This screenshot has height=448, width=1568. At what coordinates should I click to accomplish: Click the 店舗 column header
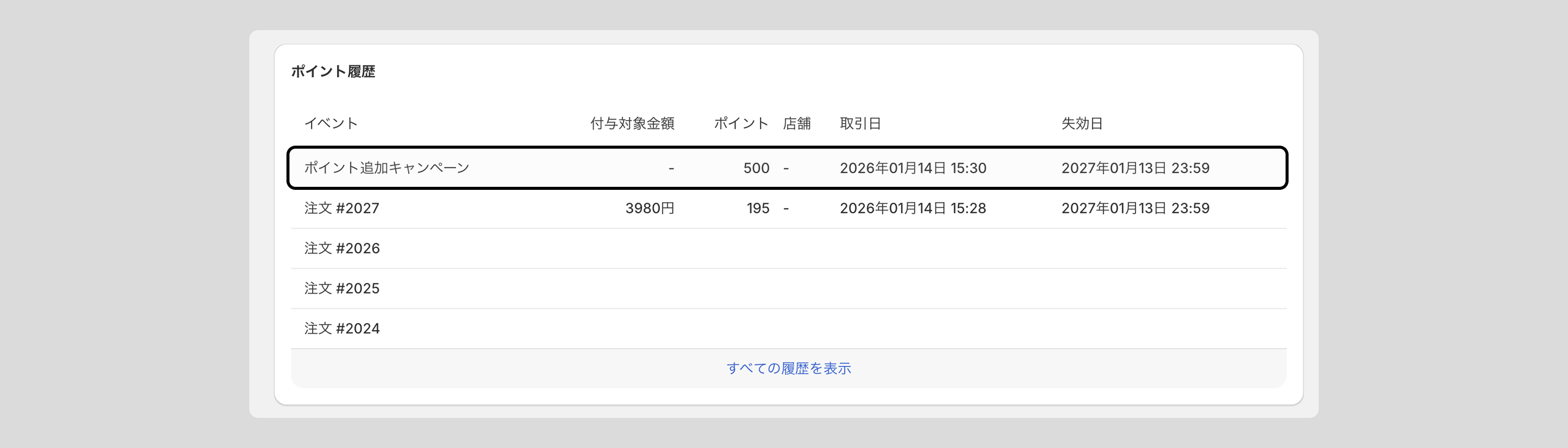tap(796, 124)
